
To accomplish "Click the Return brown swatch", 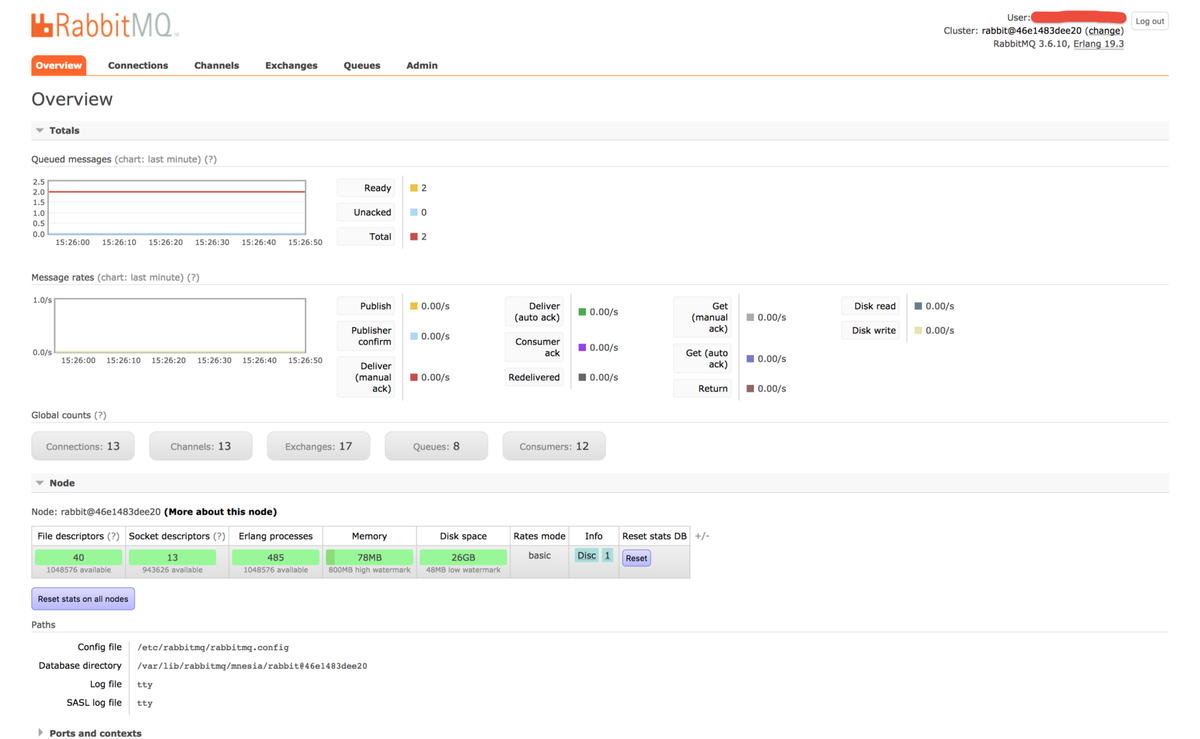I will [x=750, y=388].
